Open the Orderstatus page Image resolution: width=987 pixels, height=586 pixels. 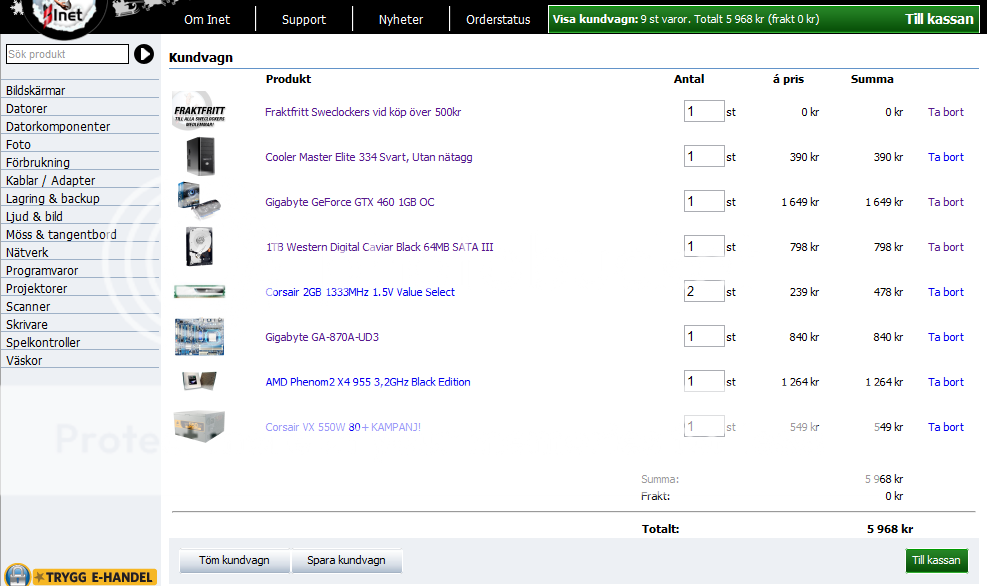coord(498,19)
